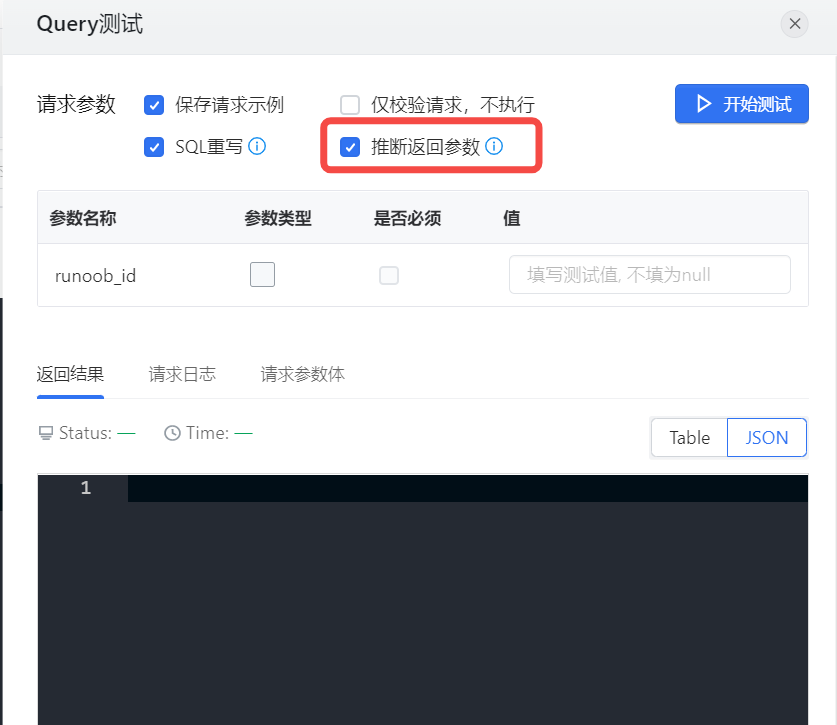Click info icon next to 推断返回参数
The width and height of the screenshot is (837, 725).
[x=494, y=146]
